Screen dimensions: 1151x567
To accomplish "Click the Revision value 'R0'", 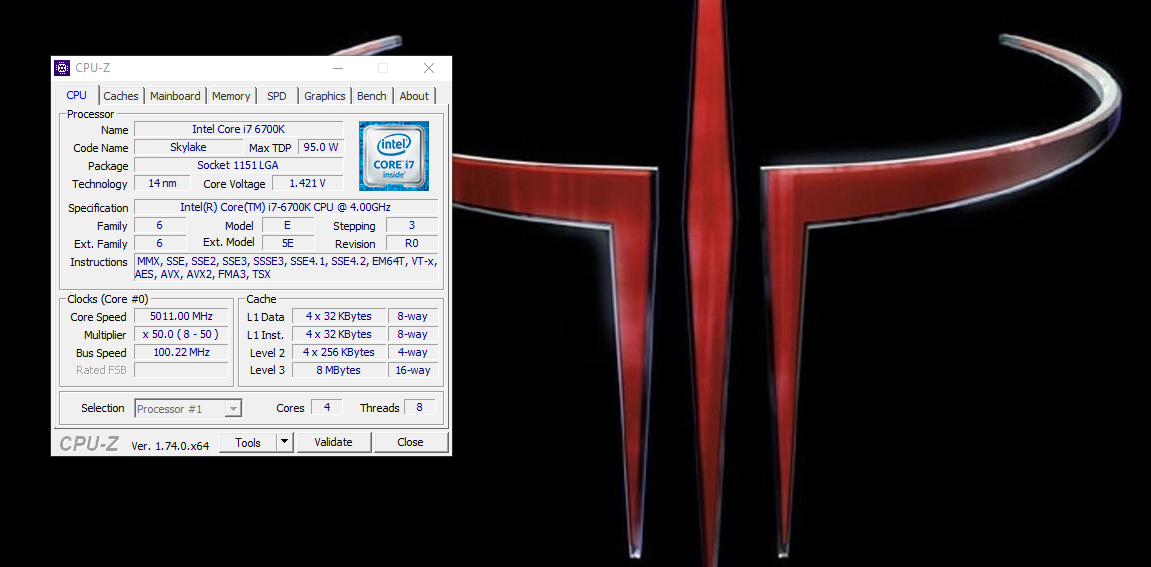I will point(412,243).
